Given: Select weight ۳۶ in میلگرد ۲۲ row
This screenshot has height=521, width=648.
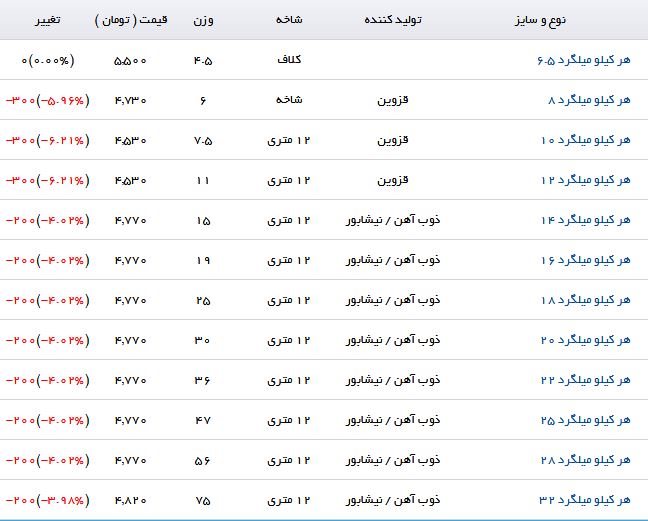Looking at the screenshot, I should (202, 381).
